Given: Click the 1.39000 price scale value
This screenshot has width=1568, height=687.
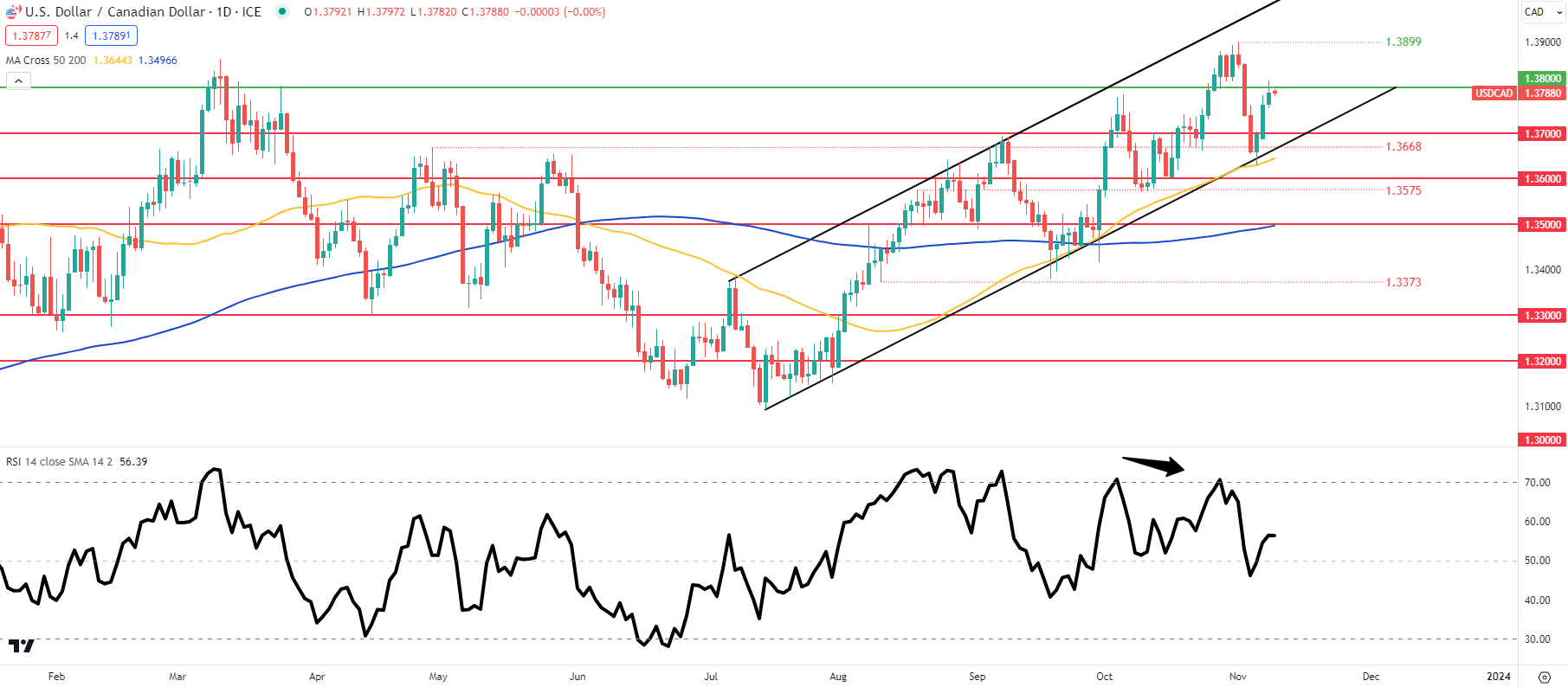Looking at the screenshot, I should (1543, 42).
